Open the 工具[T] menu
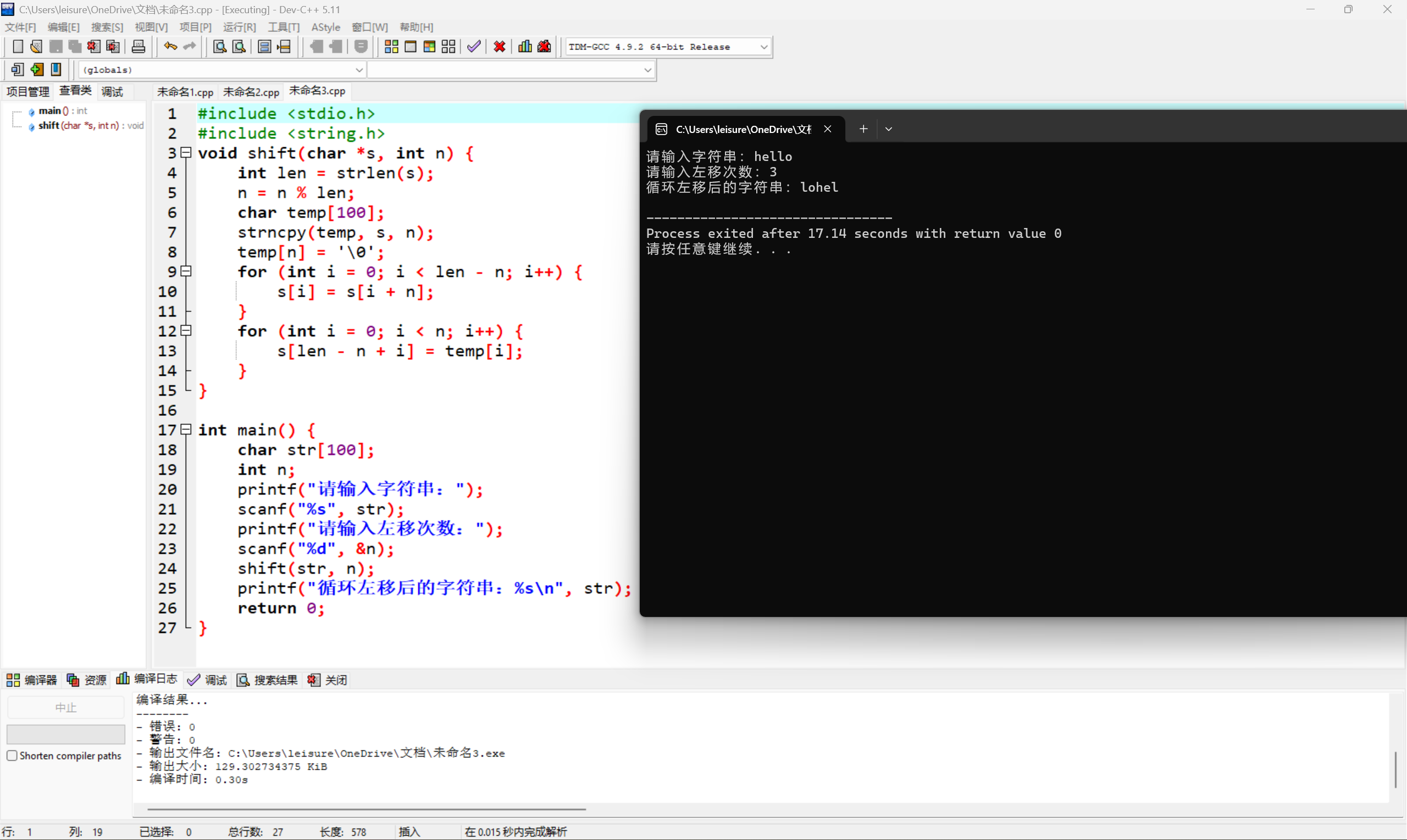The height and width of the screenshot is (840, 1407). pos(283,26)
